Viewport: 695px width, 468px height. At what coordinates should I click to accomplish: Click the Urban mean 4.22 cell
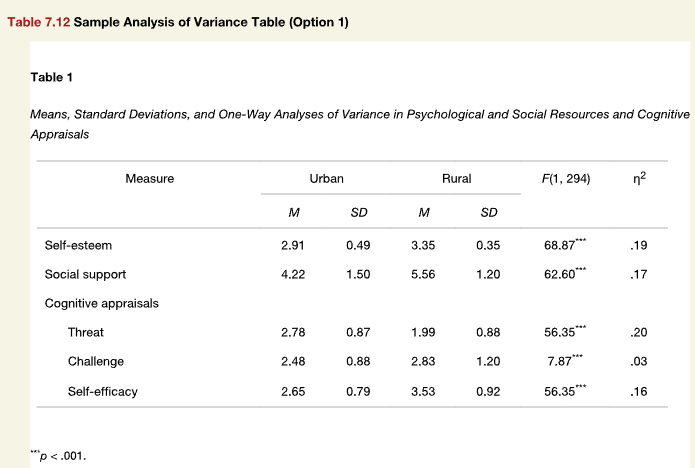pyautogui.click(x=294, y=274)
